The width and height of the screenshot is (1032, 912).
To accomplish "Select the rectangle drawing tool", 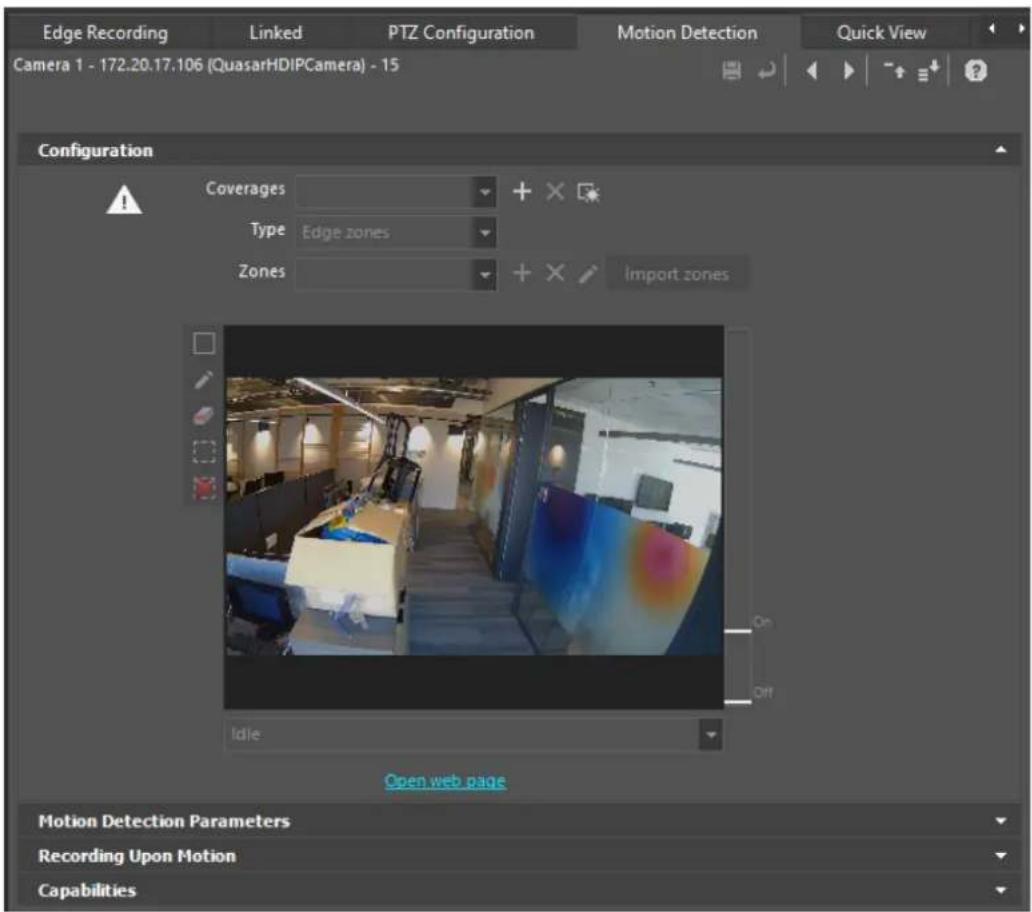I will [x=204, y=343].
